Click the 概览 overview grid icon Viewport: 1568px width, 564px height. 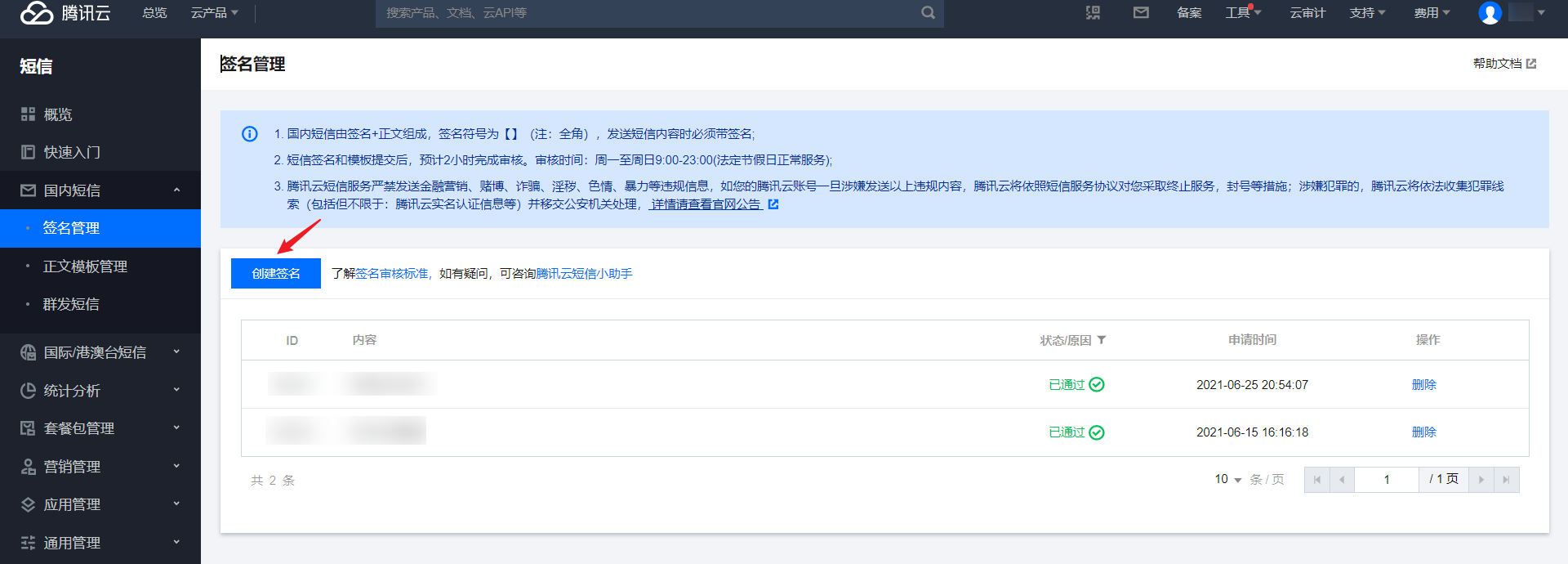(28, 114)
